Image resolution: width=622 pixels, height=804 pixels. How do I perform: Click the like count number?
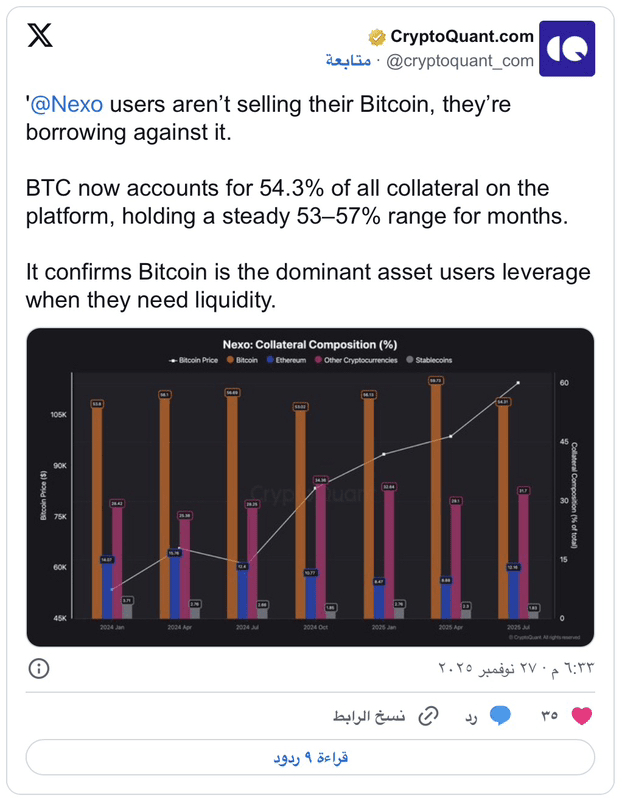pos(550,715)
